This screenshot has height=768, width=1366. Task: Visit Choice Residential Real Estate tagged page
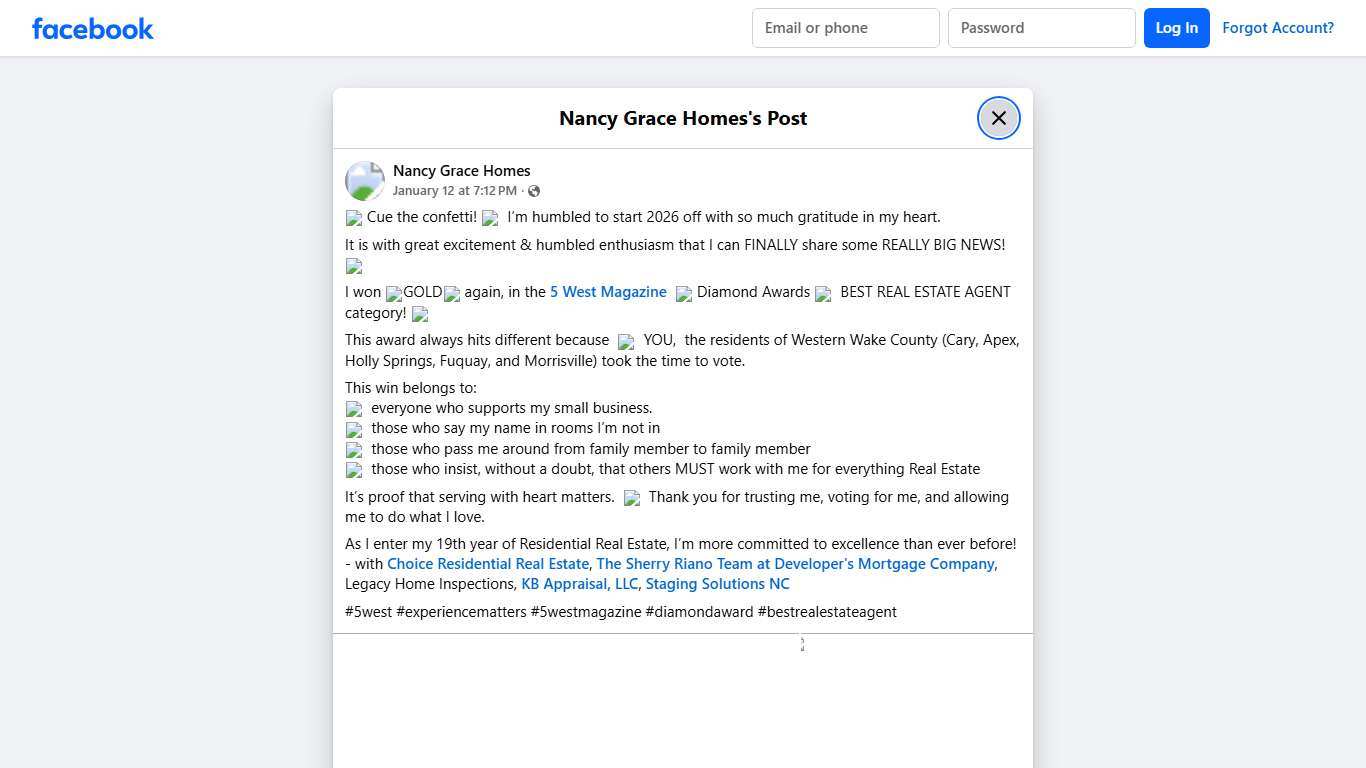488,564
